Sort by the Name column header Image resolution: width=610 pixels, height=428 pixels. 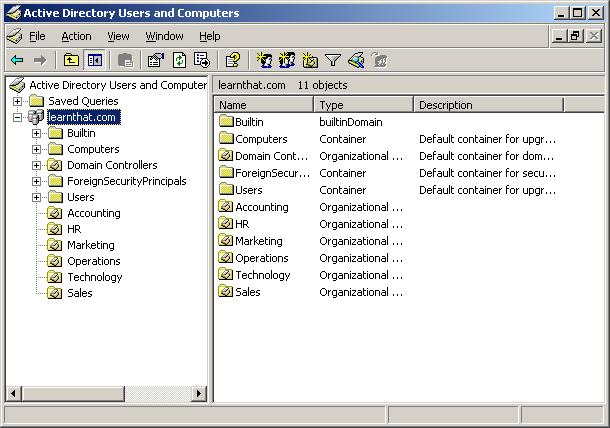[264, 105]
